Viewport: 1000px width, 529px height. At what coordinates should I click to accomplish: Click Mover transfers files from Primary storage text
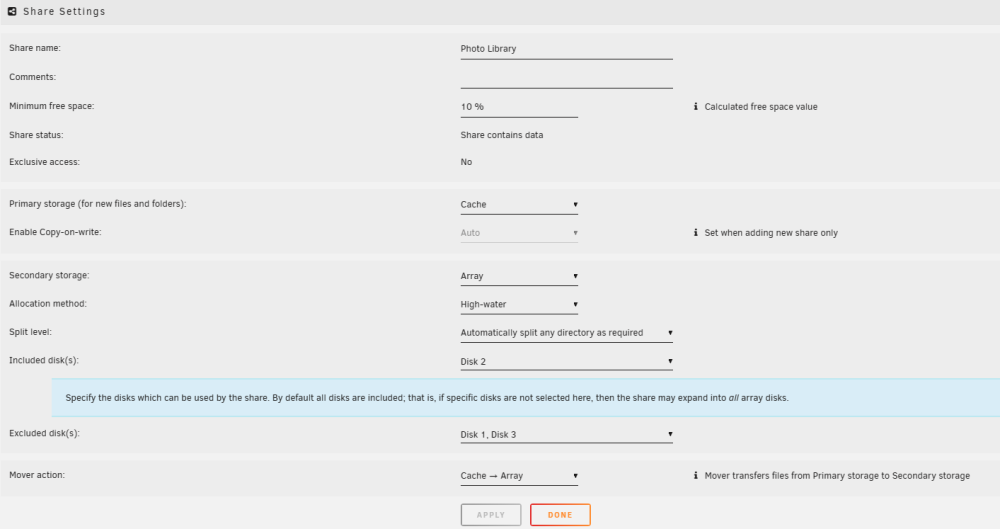[x=837, y=476]
